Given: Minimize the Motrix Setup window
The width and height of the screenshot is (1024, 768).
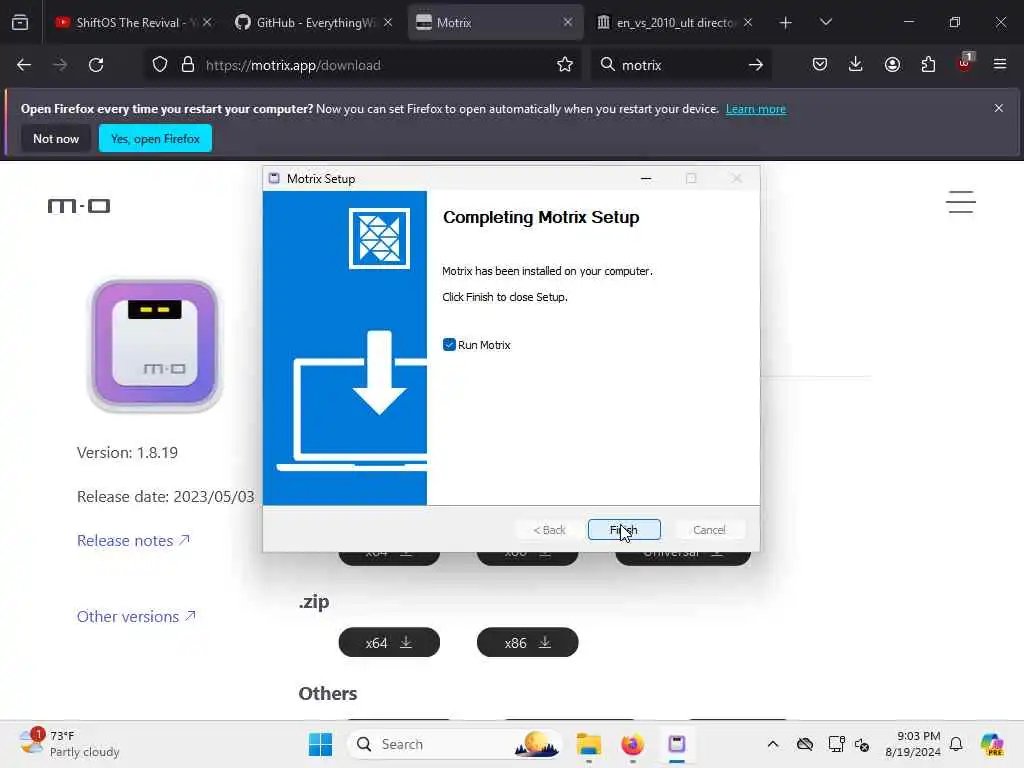Looking at the screenshot, I should [646, 178].
